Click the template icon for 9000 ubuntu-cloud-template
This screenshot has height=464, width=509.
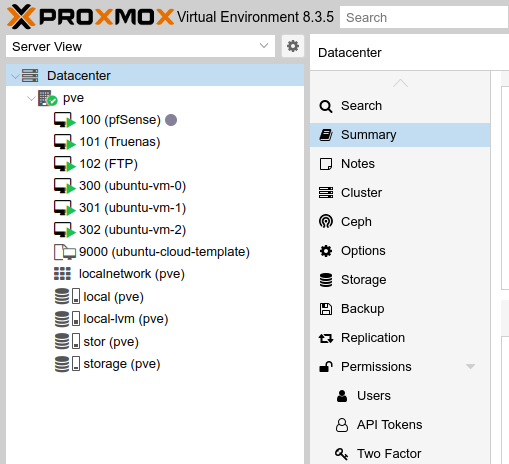coord(65,252)
